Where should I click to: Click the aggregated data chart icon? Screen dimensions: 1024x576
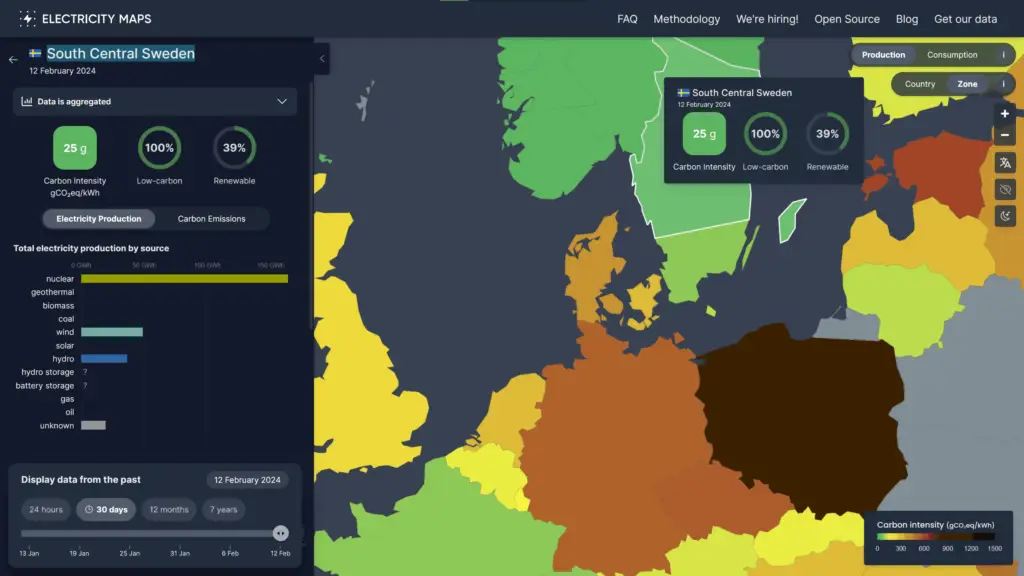point(27,102)
